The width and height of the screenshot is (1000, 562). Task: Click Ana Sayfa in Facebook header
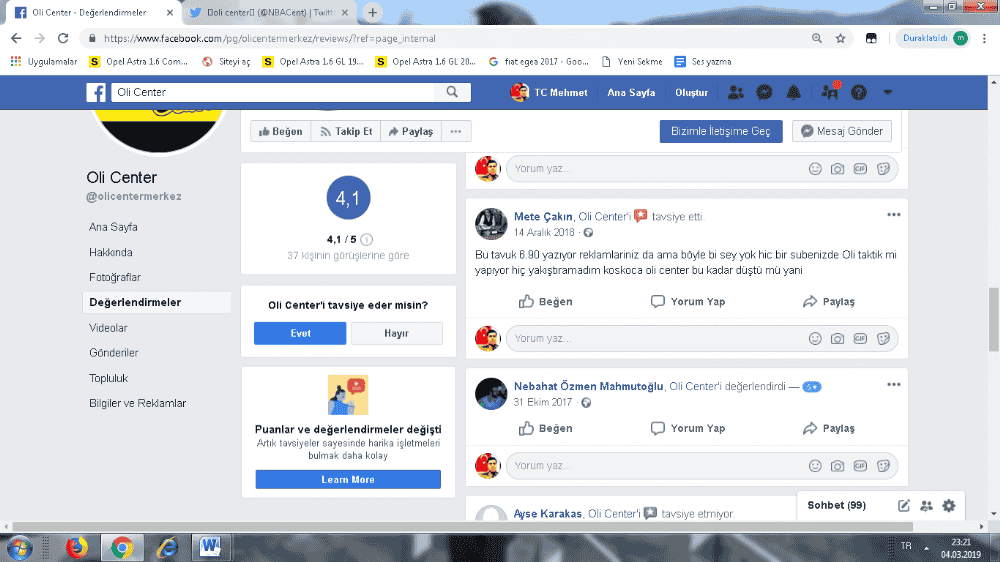point(631,92)
